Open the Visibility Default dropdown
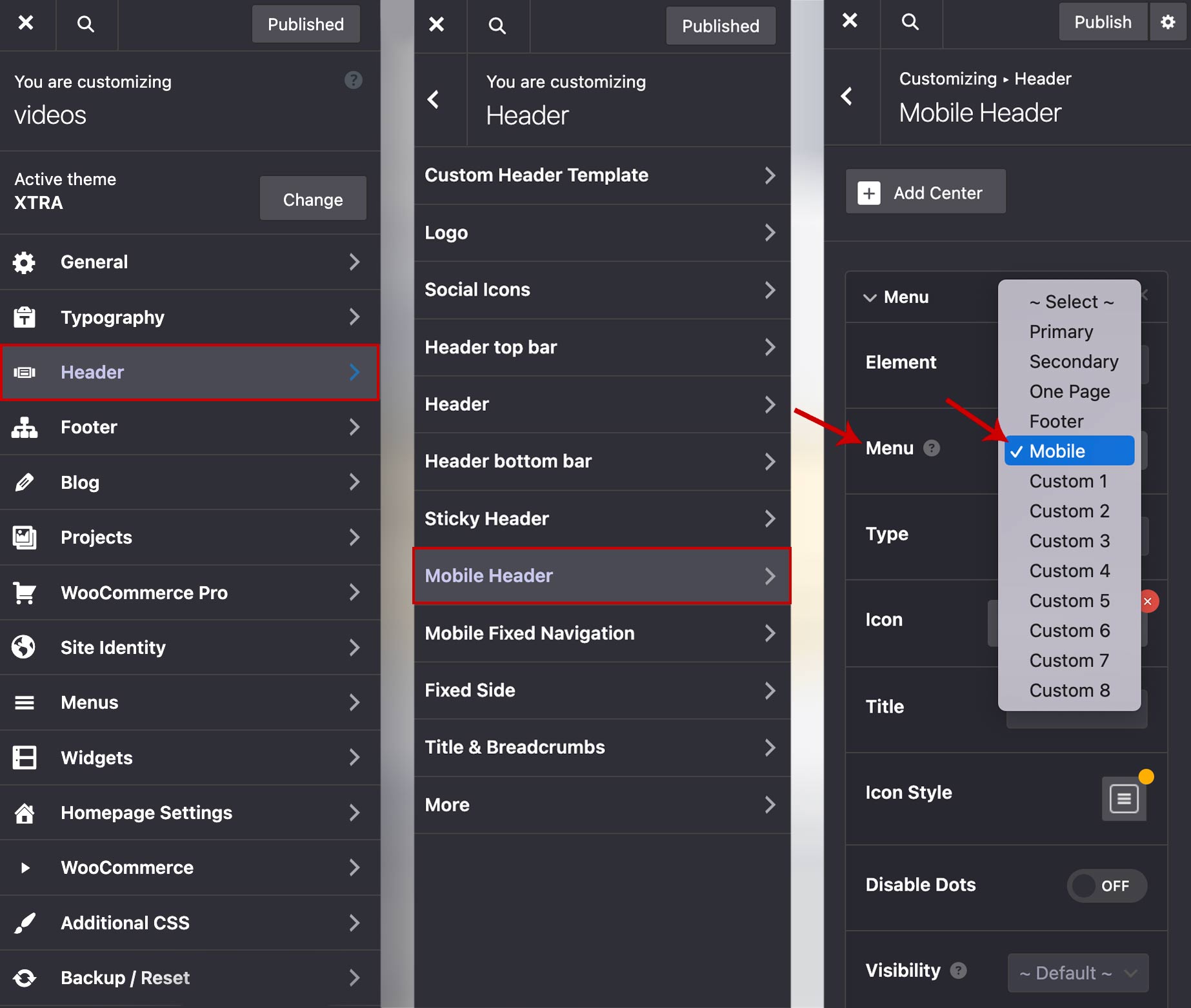 click(1077, 973)
